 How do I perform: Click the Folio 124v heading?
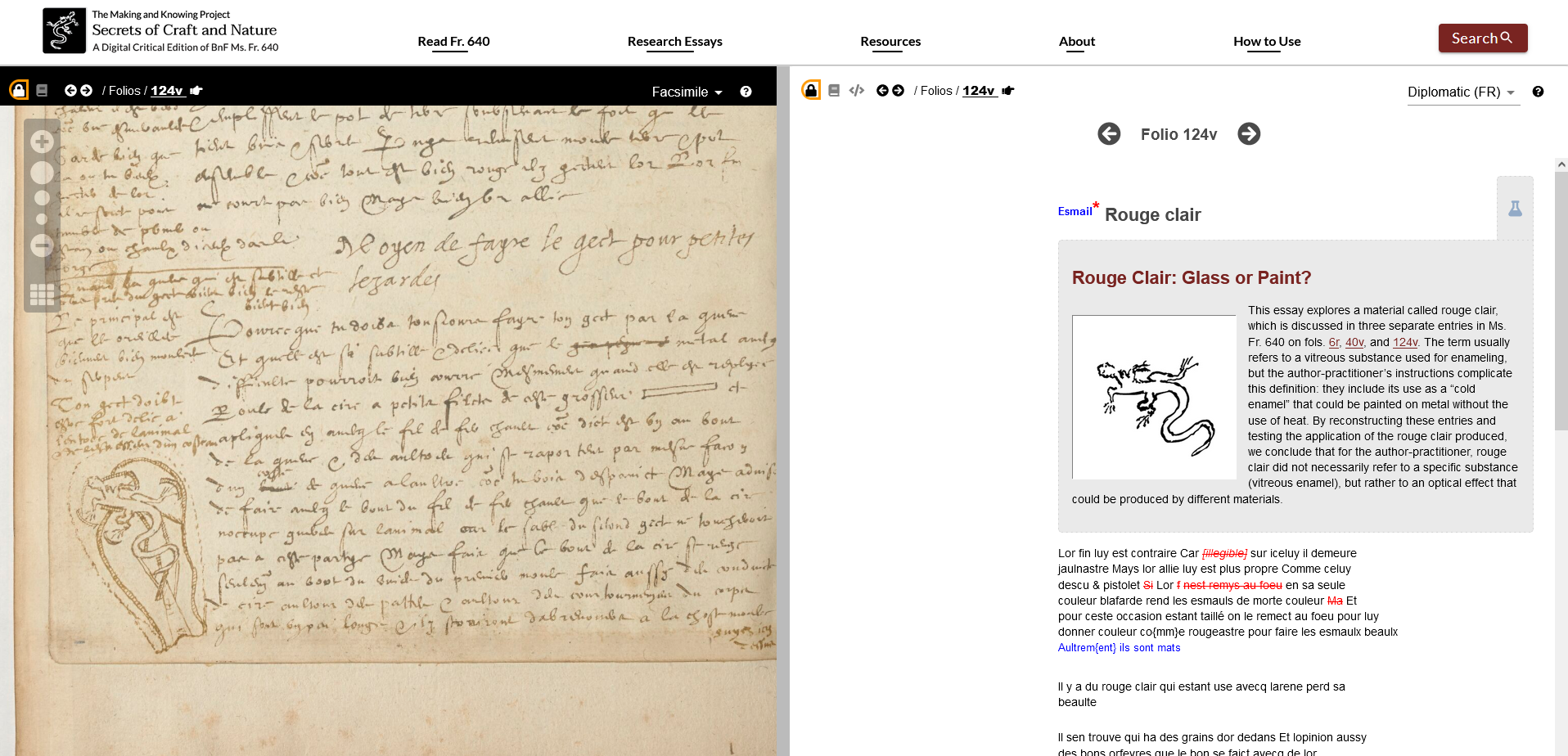(x=1178, y=134)
